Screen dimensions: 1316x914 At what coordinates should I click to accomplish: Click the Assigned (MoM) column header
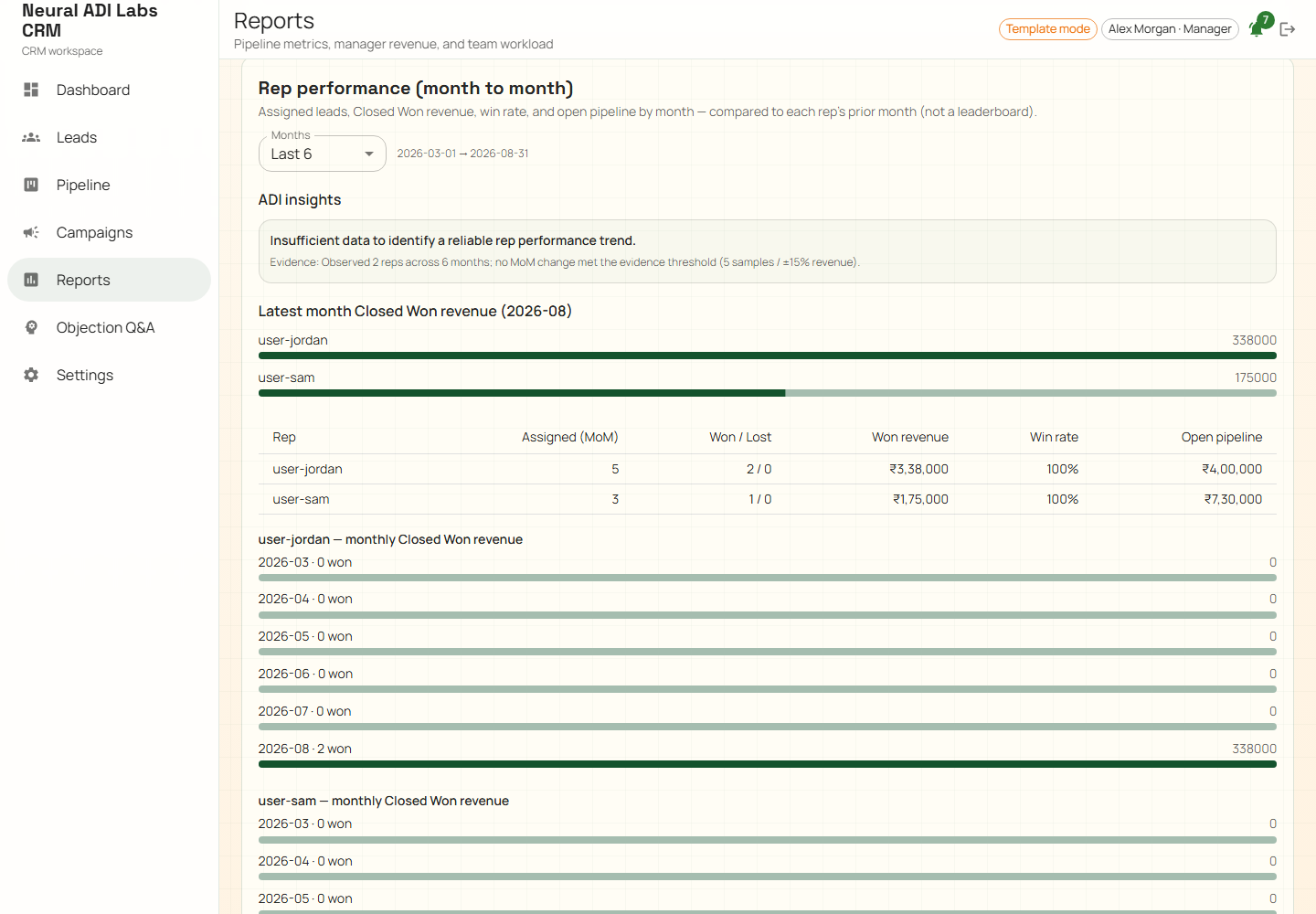[x=569, y=437]
